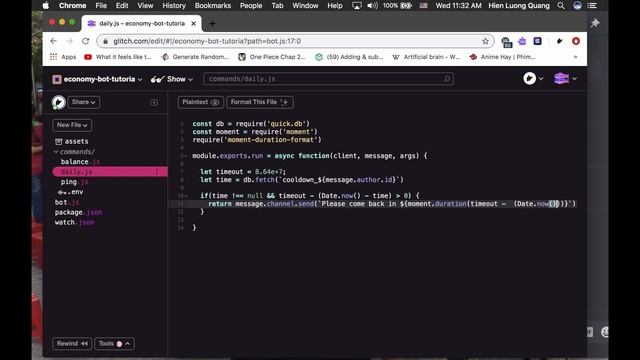This screenshot has width=640, height=360.
Task: Click the red Opera-like extension icon
Action: pyautogui.click(x=576, y=41)
